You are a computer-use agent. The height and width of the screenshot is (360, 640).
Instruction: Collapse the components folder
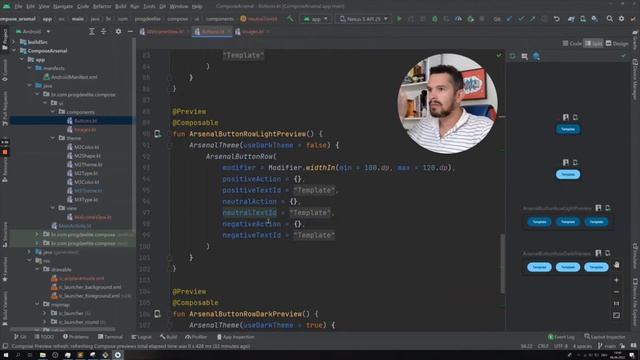pyautogui.click(x=53, y=112)
